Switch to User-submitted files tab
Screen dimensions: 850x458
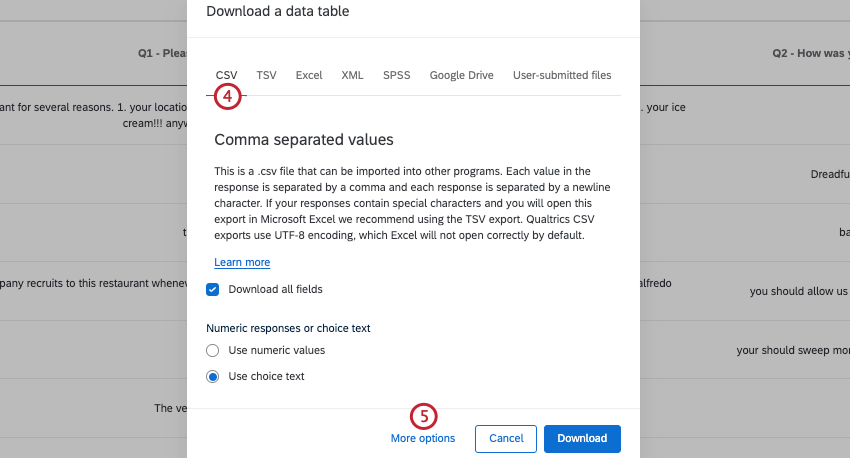[561, 76]
